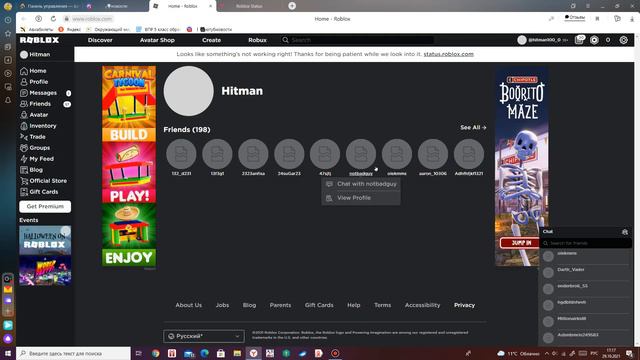Open Groups in the sidebar

(x=35, y=148)
